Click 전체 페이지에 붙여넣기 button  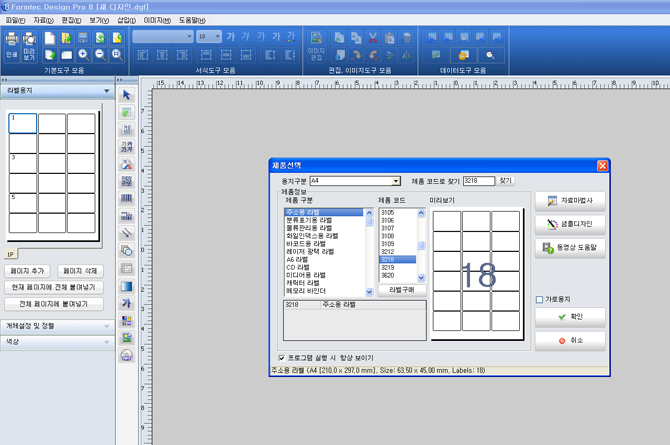click(x=54, y=304)
